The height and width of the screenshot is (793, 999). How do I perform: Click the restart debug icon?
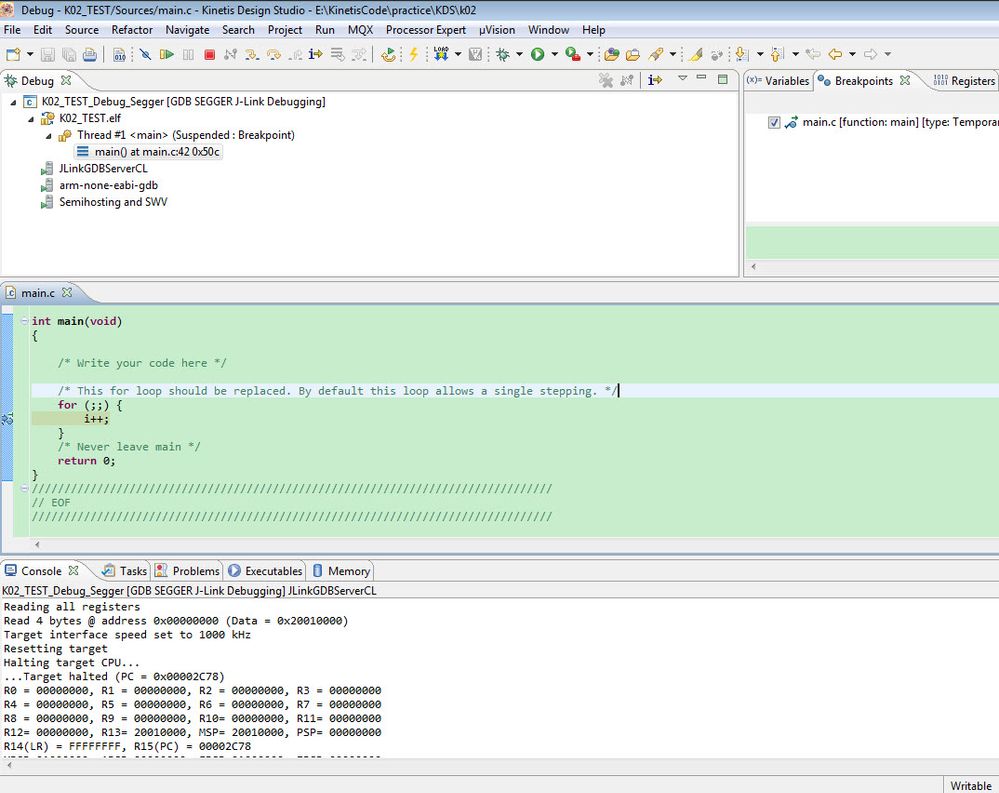point(388,55)
